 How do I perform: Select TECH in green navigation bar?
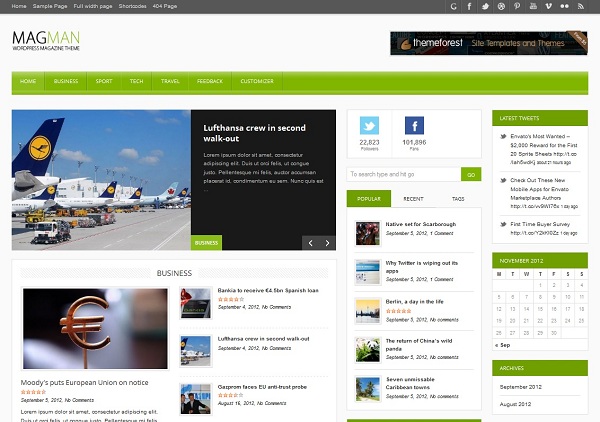136,81
